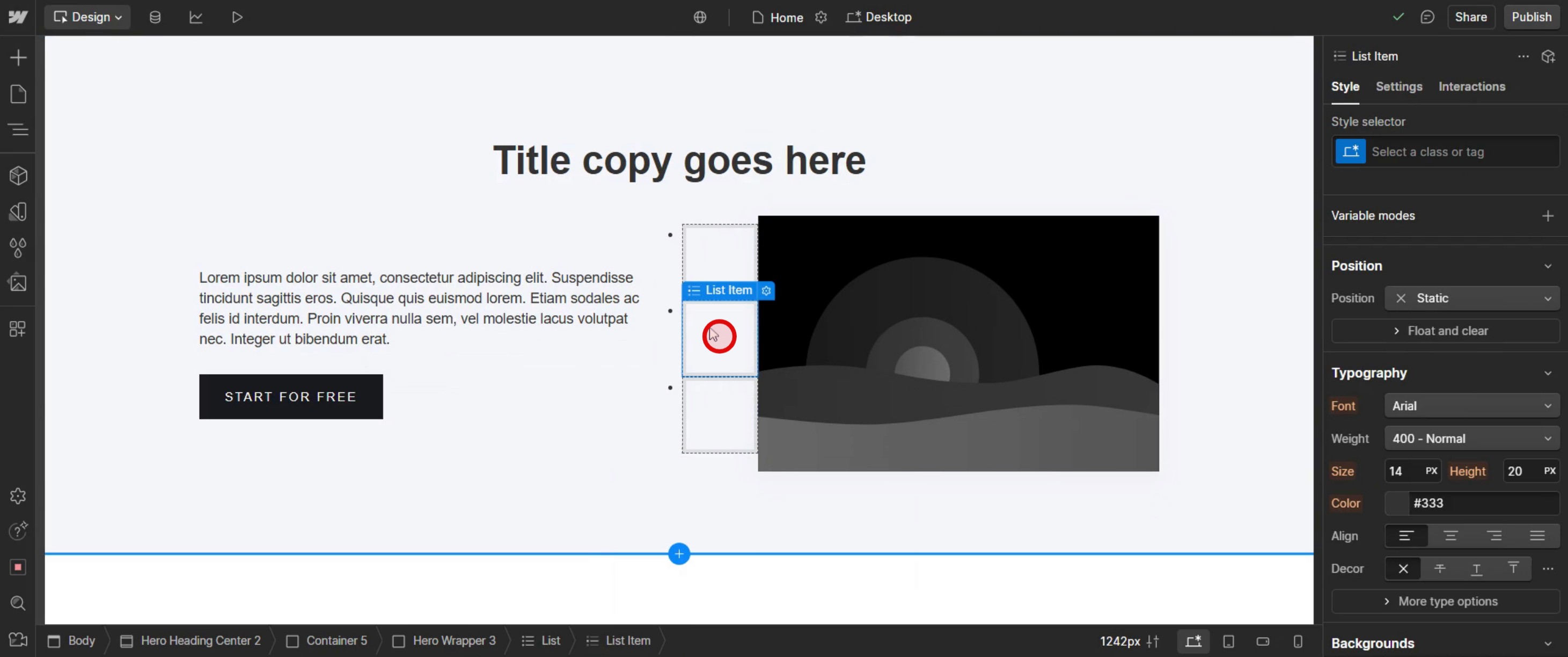This screenshot has height=657, width=1568.
Task: Click the Preview play icon
Action: (x=237, y=17)
